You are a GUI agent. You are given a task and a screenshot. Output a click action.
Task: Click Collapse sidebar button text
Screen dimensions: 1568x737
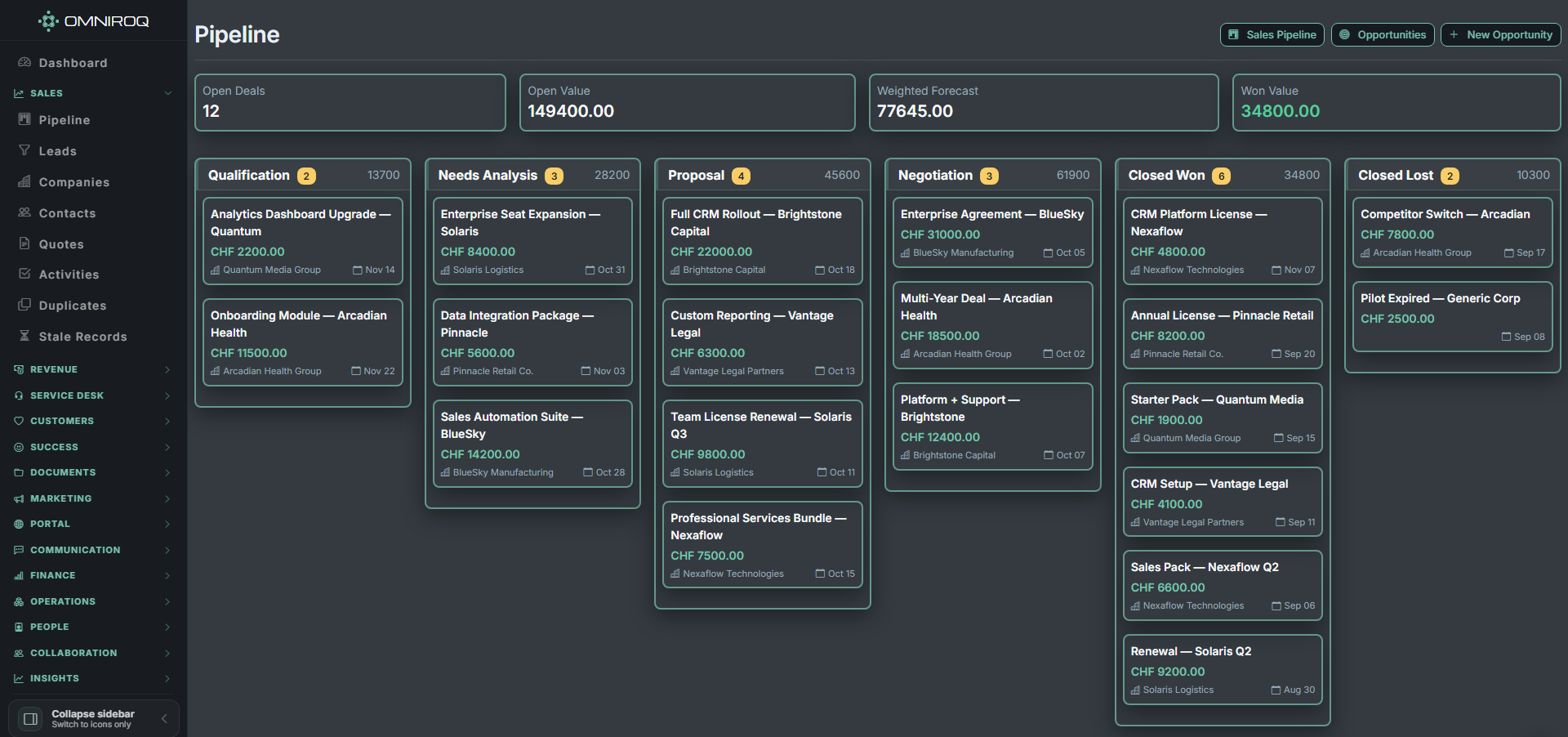93,714
